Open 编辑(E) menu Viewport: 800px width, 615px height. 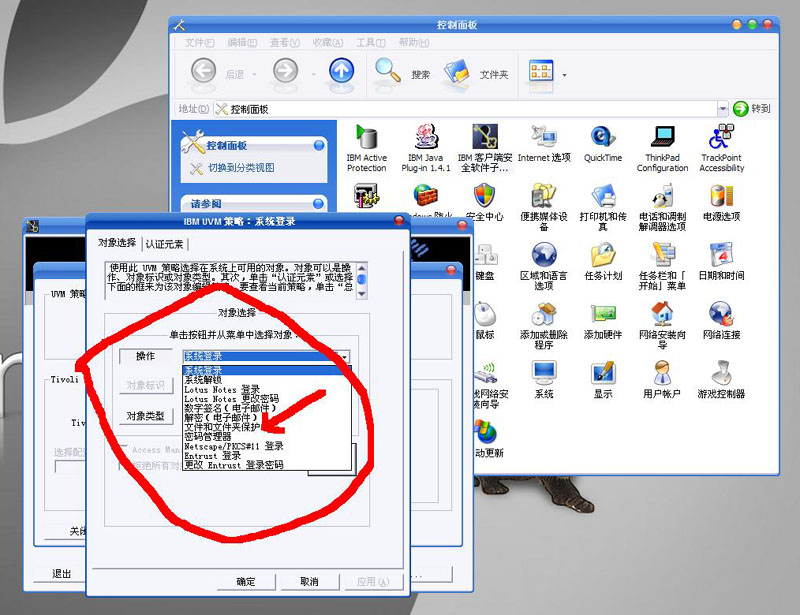[x=242, y=42]
